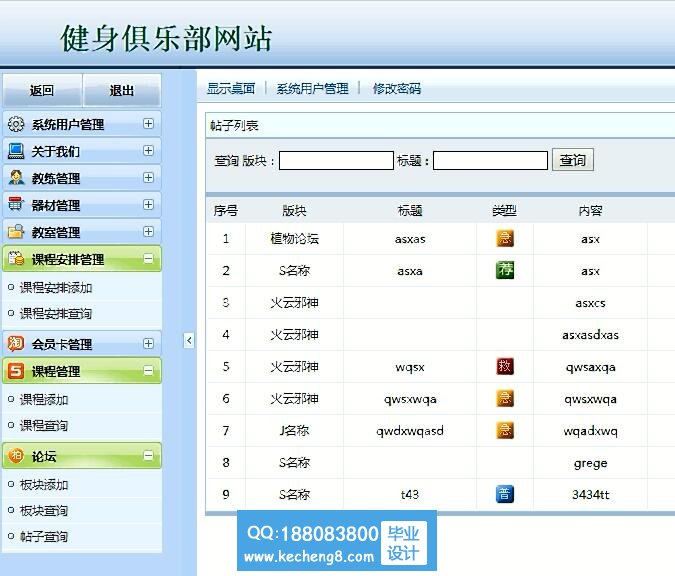Screen dimensions: 675x576
Task: Open 课程安排添加 submenu item
Action: [56, 287]
